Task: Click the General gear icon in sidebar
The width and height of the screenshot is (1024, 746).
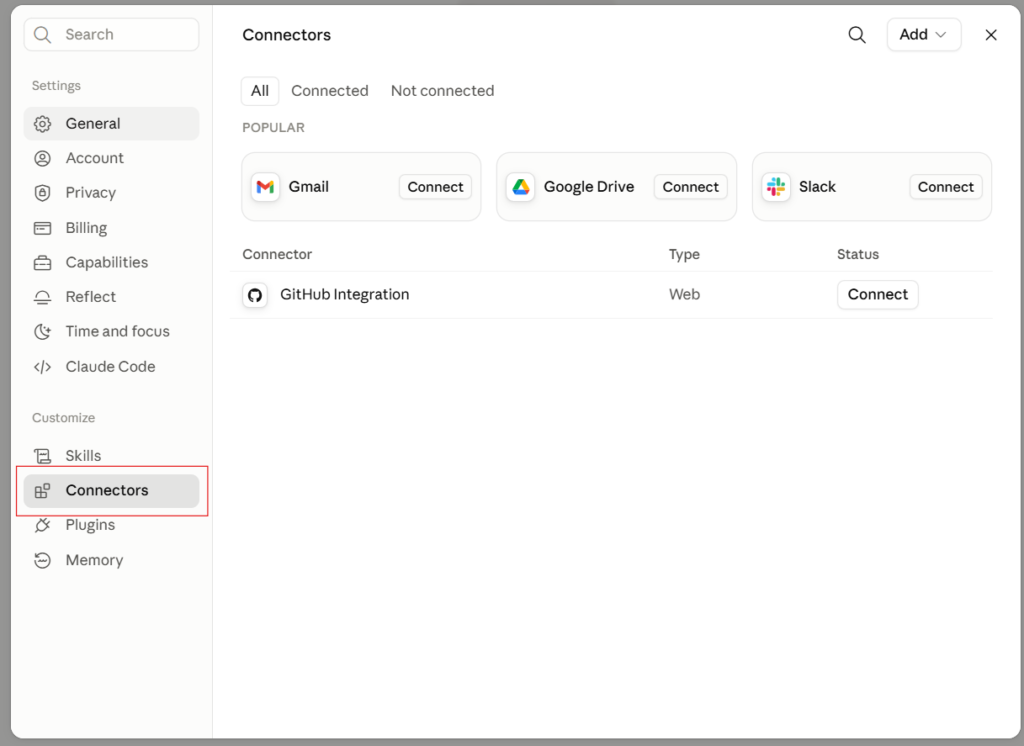Action: click(42, 123)
